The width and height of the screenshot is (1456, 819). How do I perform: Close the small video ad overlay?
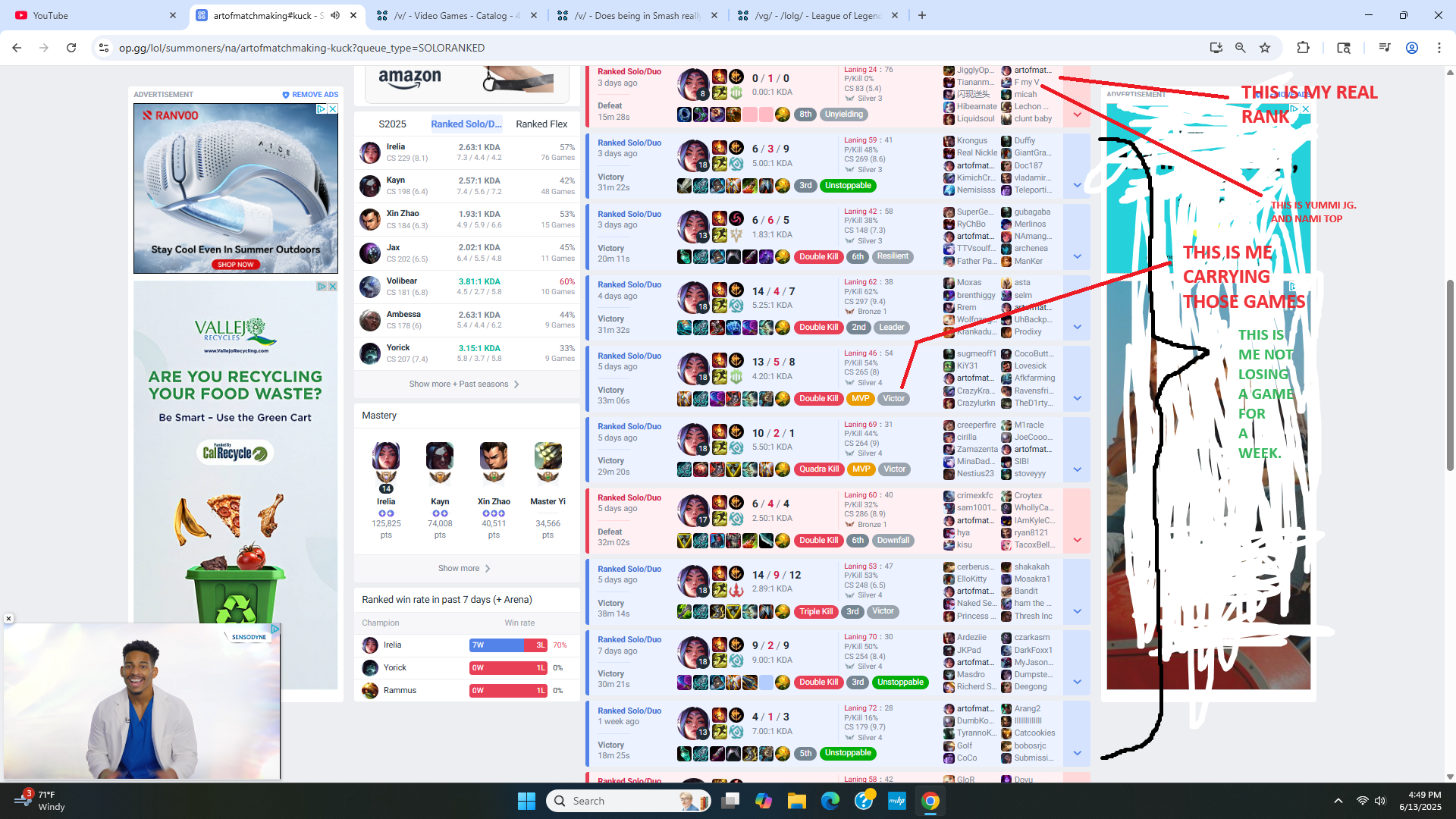[x=8, y=619]
